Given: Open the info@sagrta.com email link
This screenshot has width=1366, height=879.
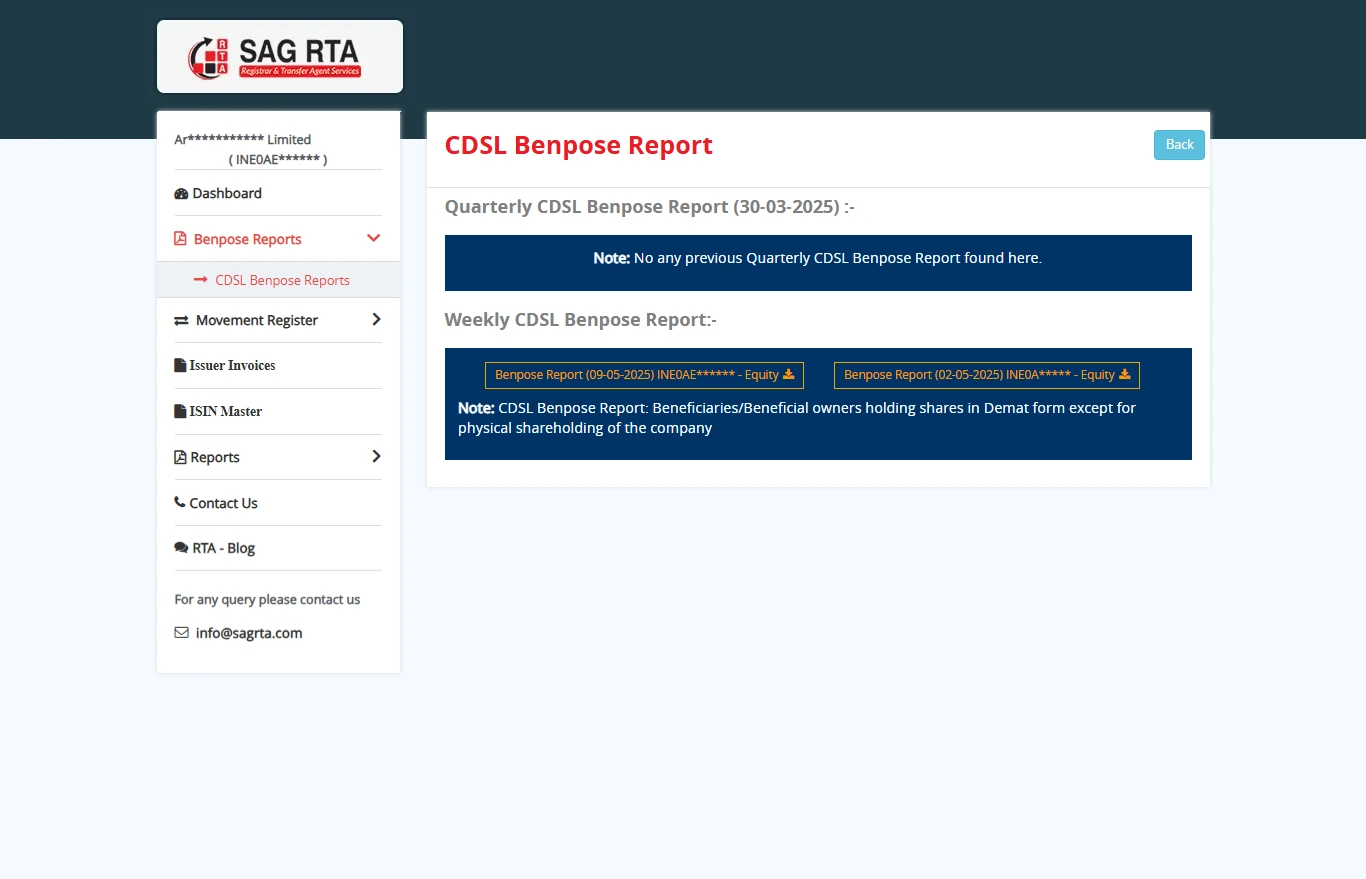Looking at the screenshot, I should tap(249, 633).
